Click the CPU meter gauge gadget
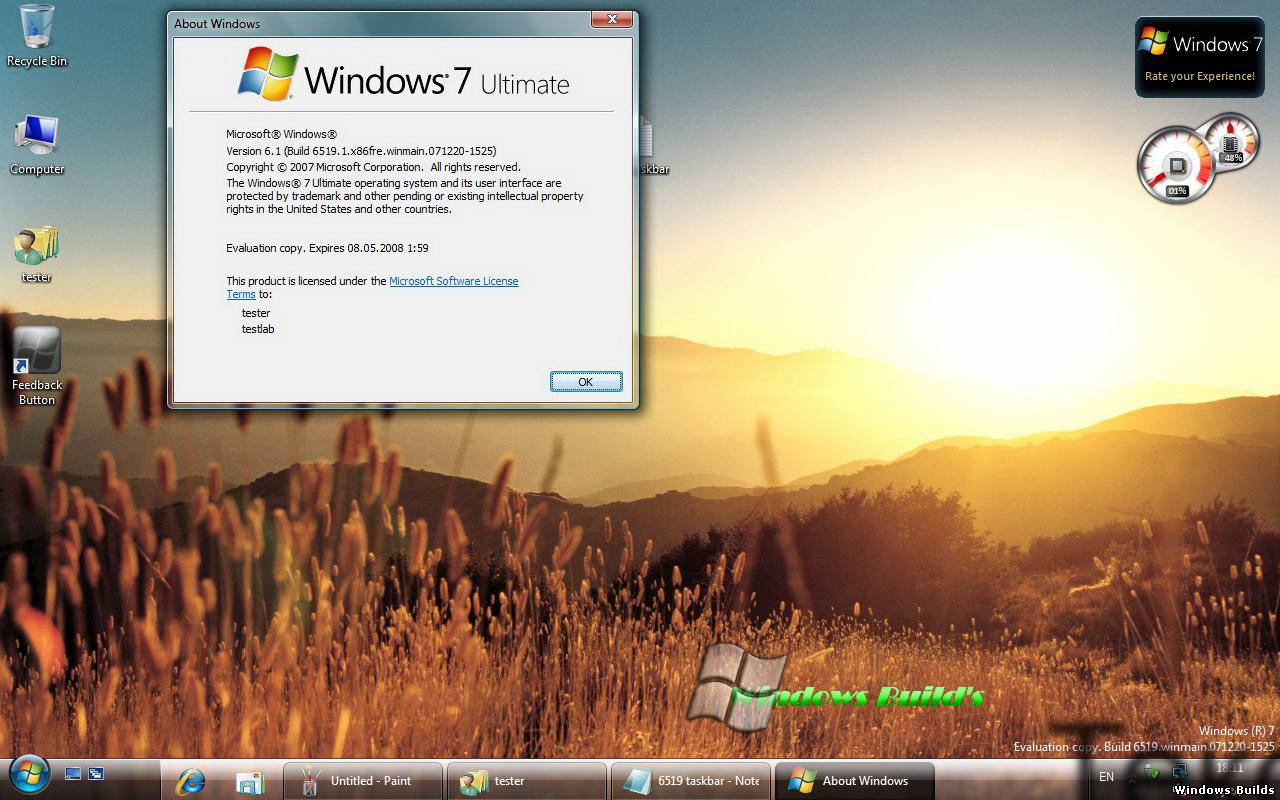This screenshot has width=1280, height=800. click(1177, 165)
